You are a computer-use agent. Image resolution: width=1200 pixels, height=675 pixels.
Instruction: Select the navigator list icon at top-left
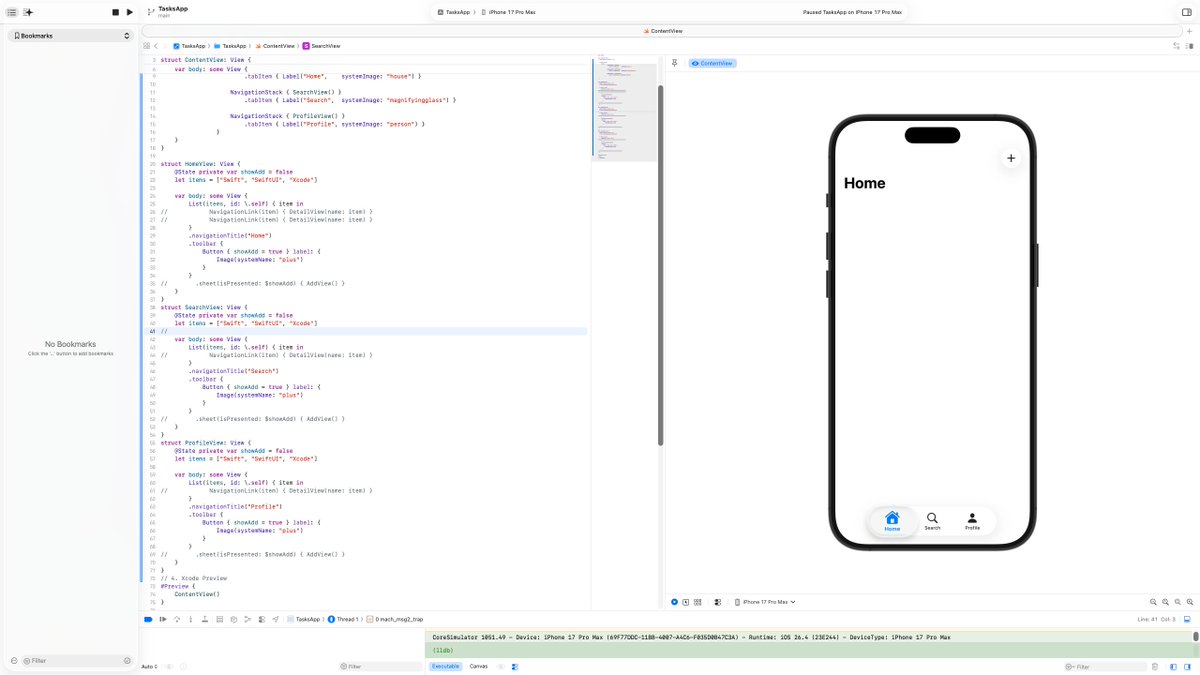click(13, 12)
